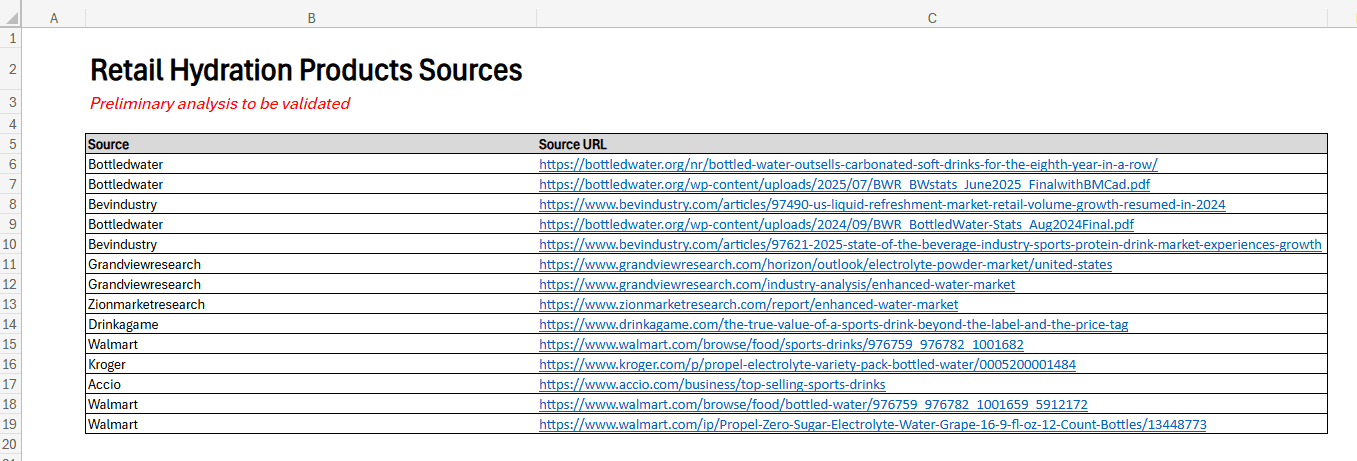Image resolution: width=1357 pixels, height=461 pixels.
Task: Select the 'Bottledwater' cell in row 9
Action: [311, 224]
